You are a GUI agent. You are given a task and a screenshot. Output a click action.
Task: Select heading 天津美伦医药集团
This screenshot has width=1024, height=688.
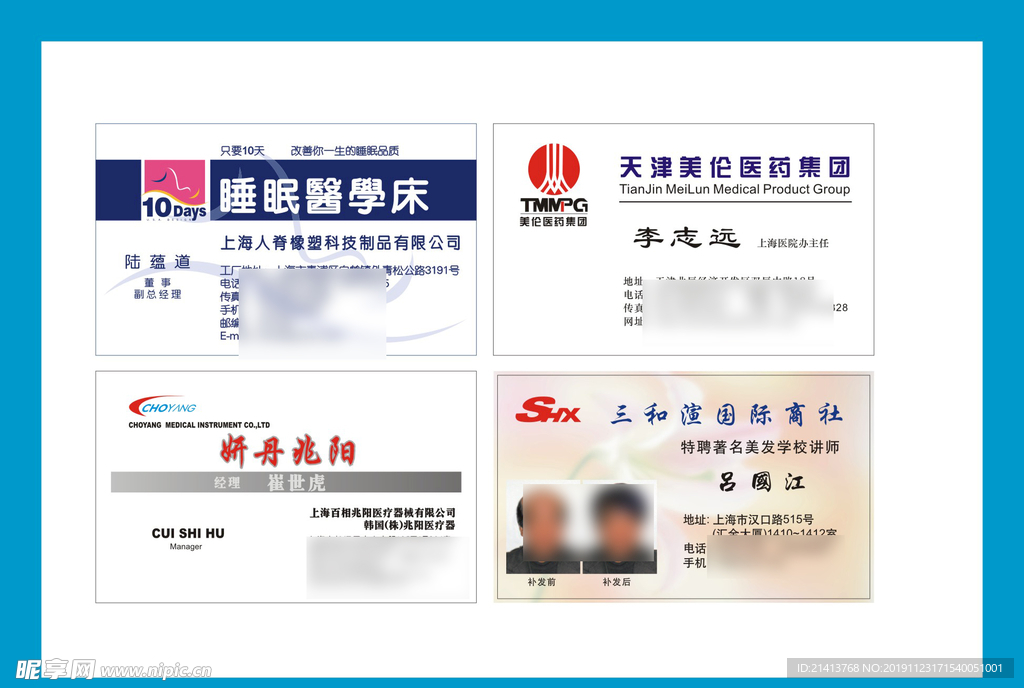coord(735,167)
